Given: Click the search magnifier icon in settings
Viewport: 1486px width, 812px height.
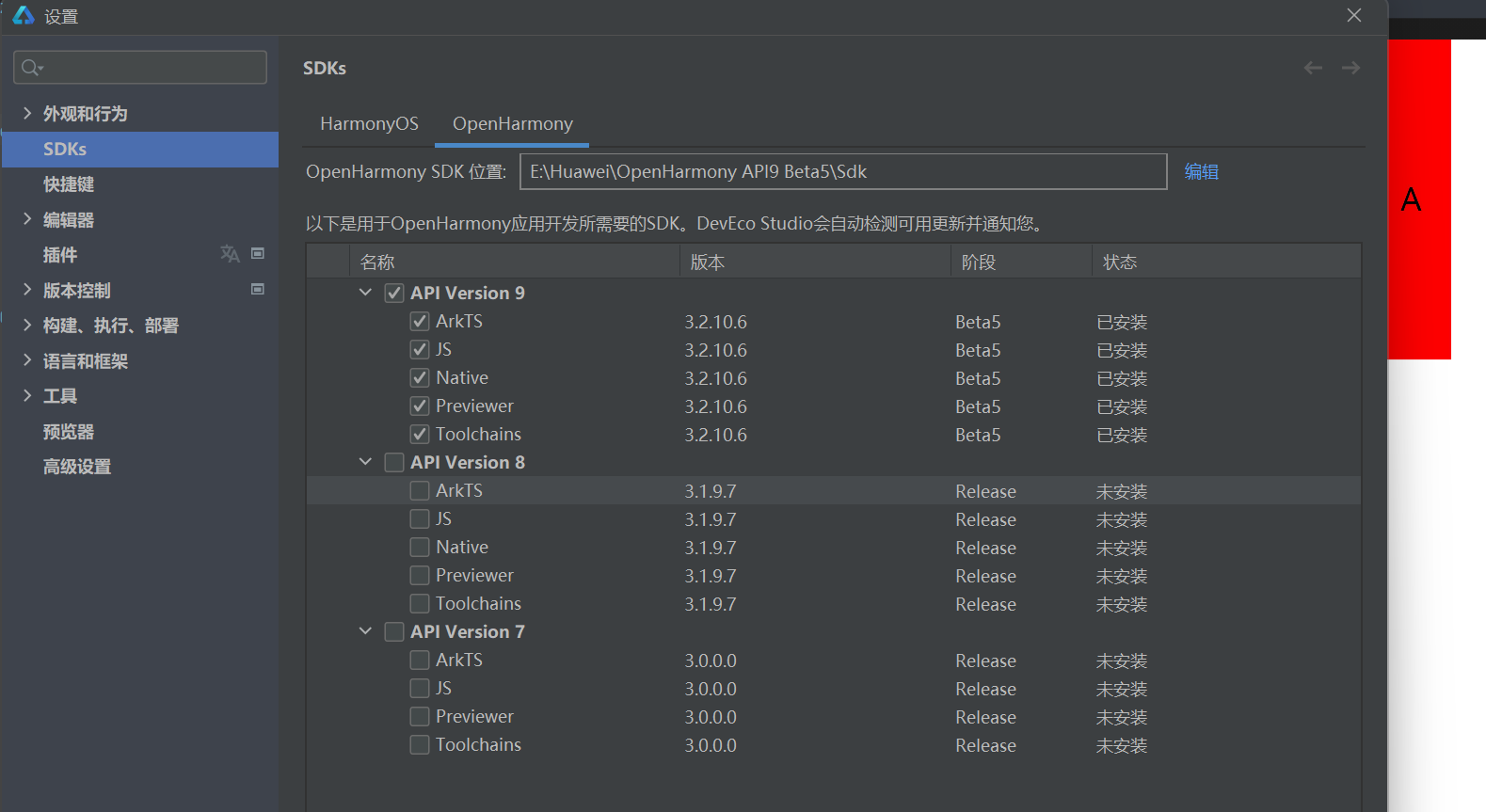Looking at the screenshot, I should [31, 68].
